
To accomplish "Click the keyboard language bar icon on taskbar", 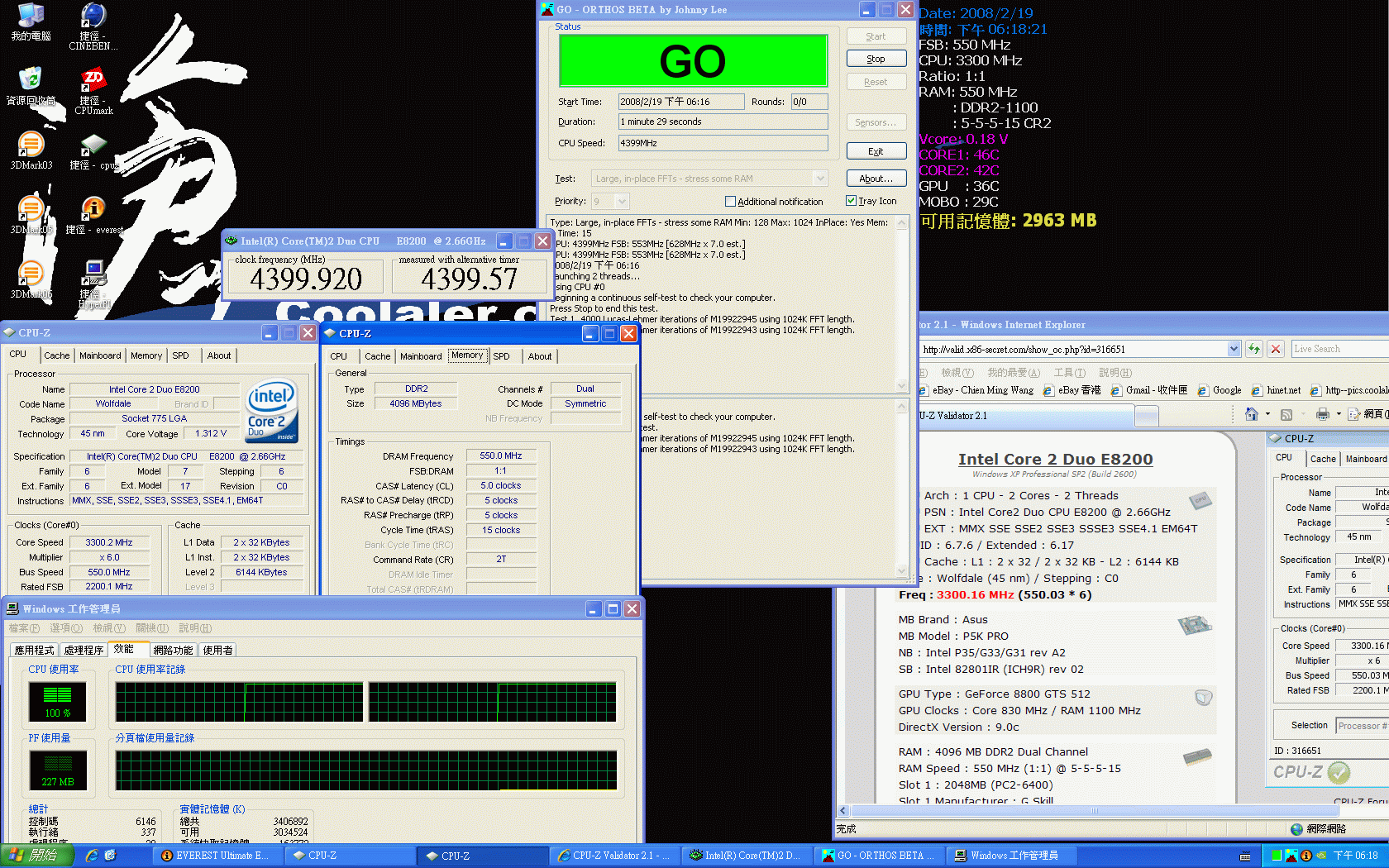I will [1245, 856].
